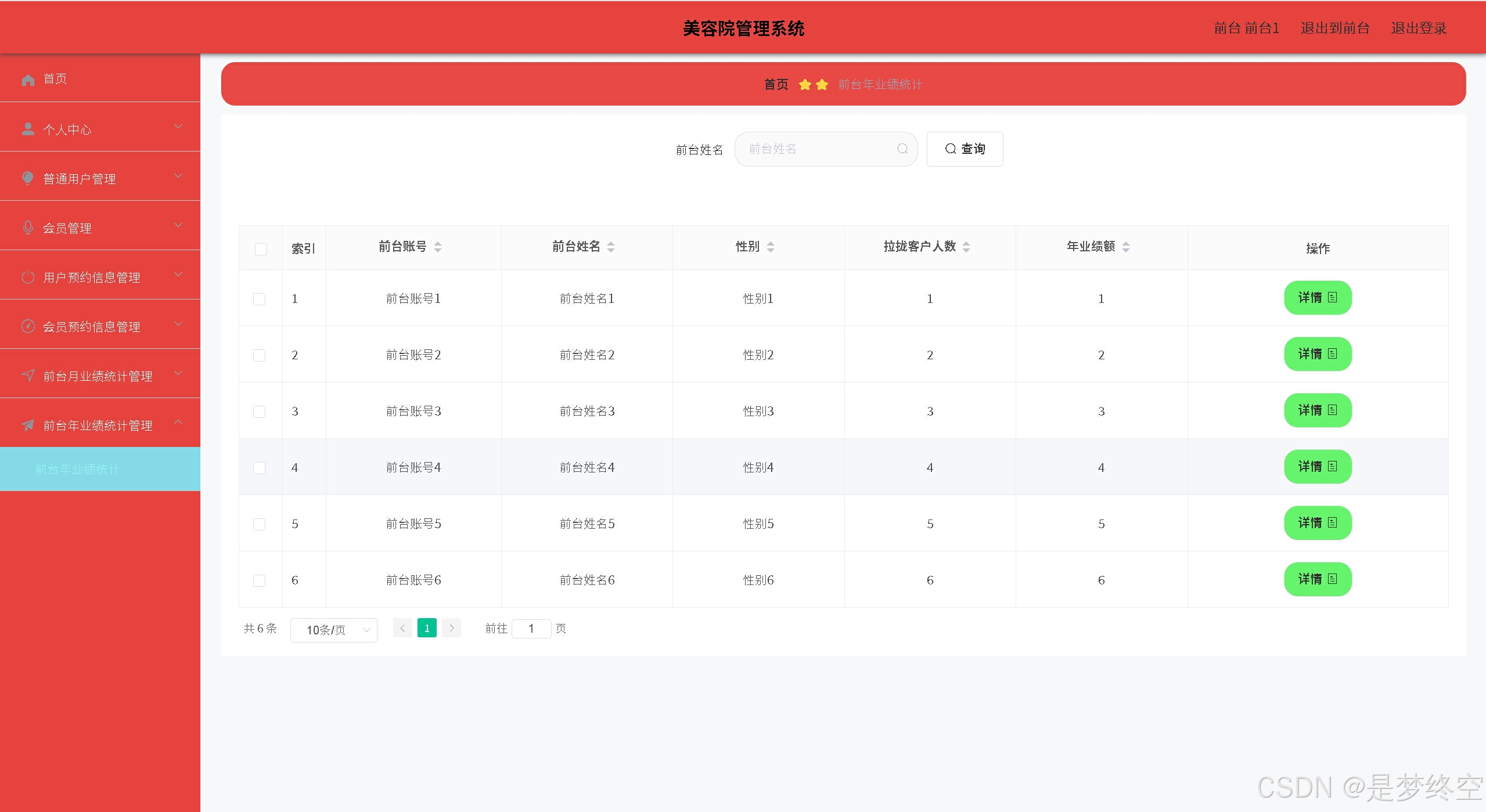Check the checkbox for row 前台账号3
The image size is (1486, 812).
[260, 412]
